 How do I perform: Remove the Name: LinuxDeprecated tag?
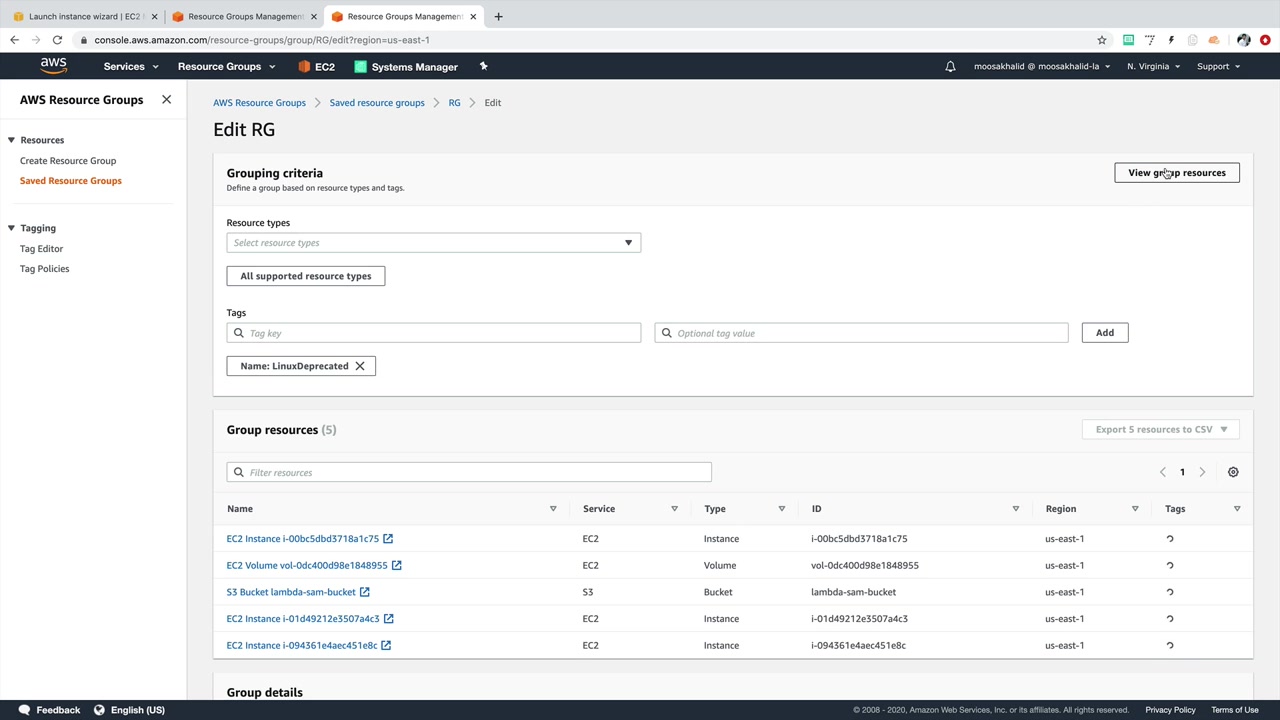tap(360, 366)
